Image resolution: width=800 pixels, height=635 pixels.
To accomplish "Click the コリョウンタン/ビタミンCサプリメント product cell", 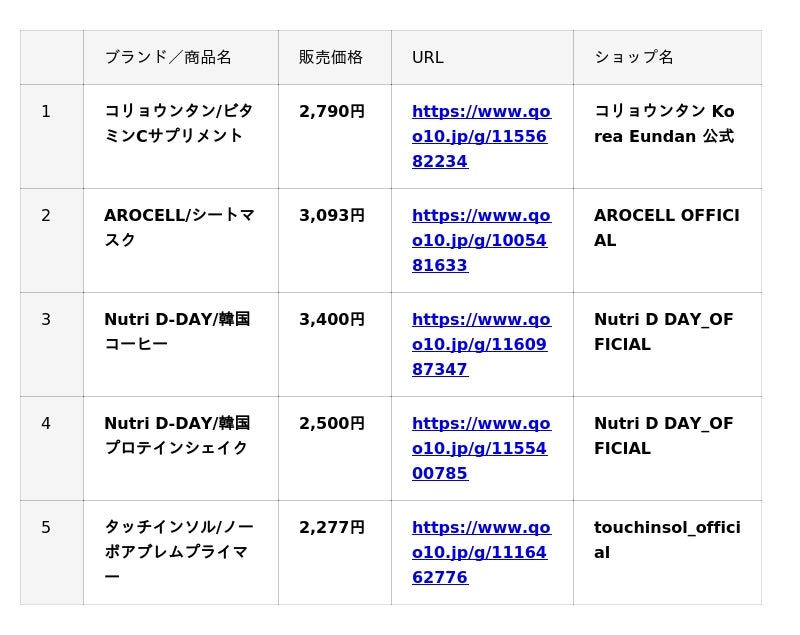I will pos(178,124).
